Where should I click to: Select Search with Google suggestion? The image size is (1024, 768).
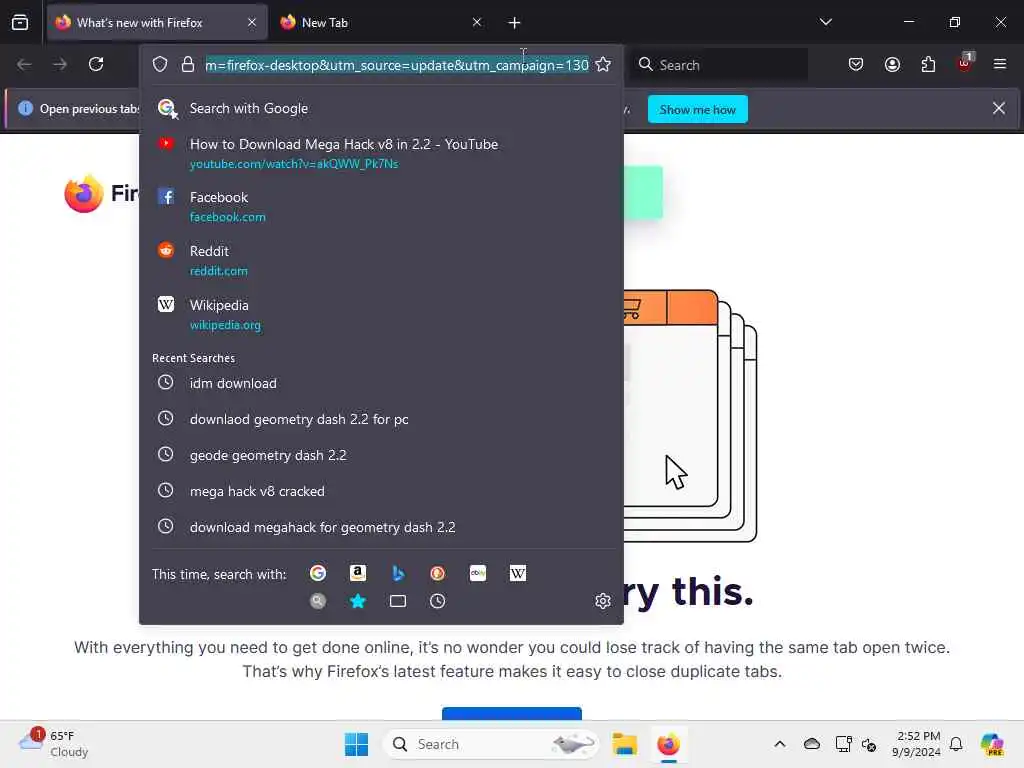[381, 108]
